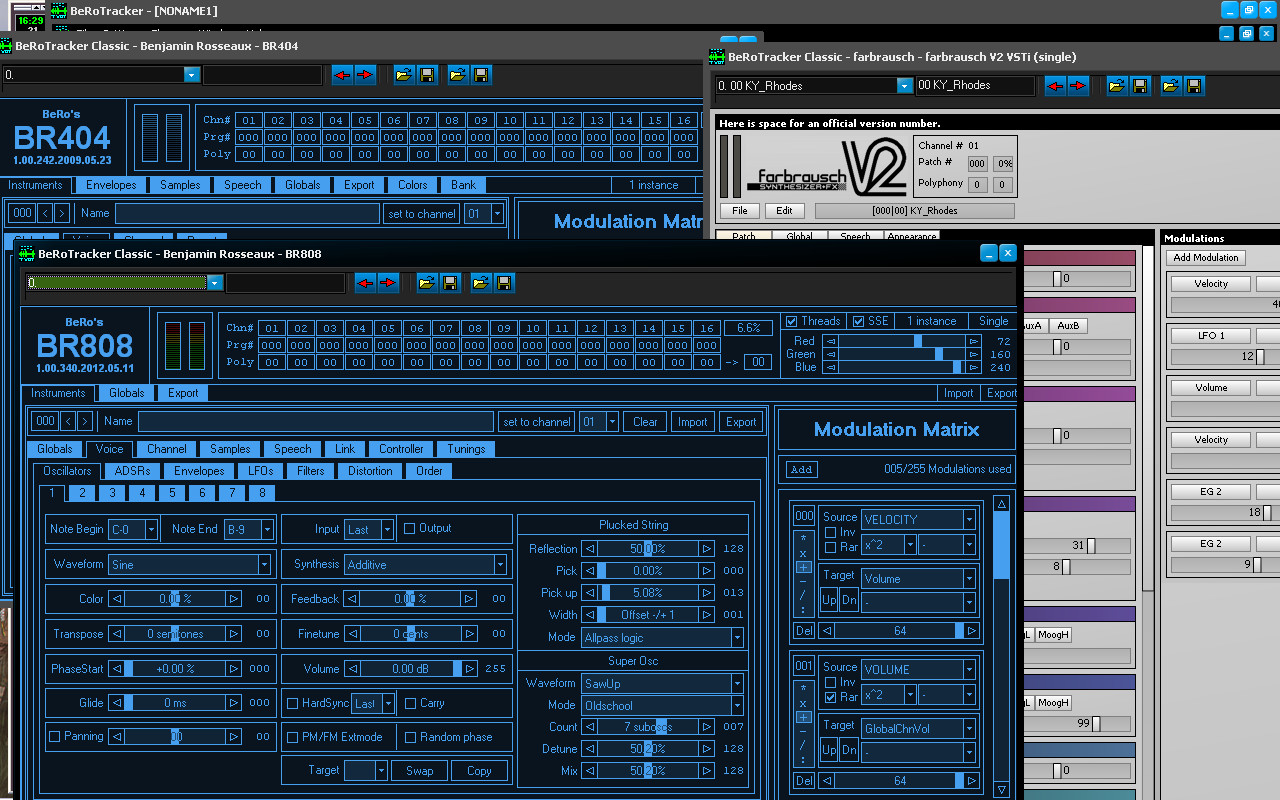This screenshot has height=800, width=1280.
Task: Open a preset file using first folder icon in BR808 toolbar
Action: click(427, 283)
